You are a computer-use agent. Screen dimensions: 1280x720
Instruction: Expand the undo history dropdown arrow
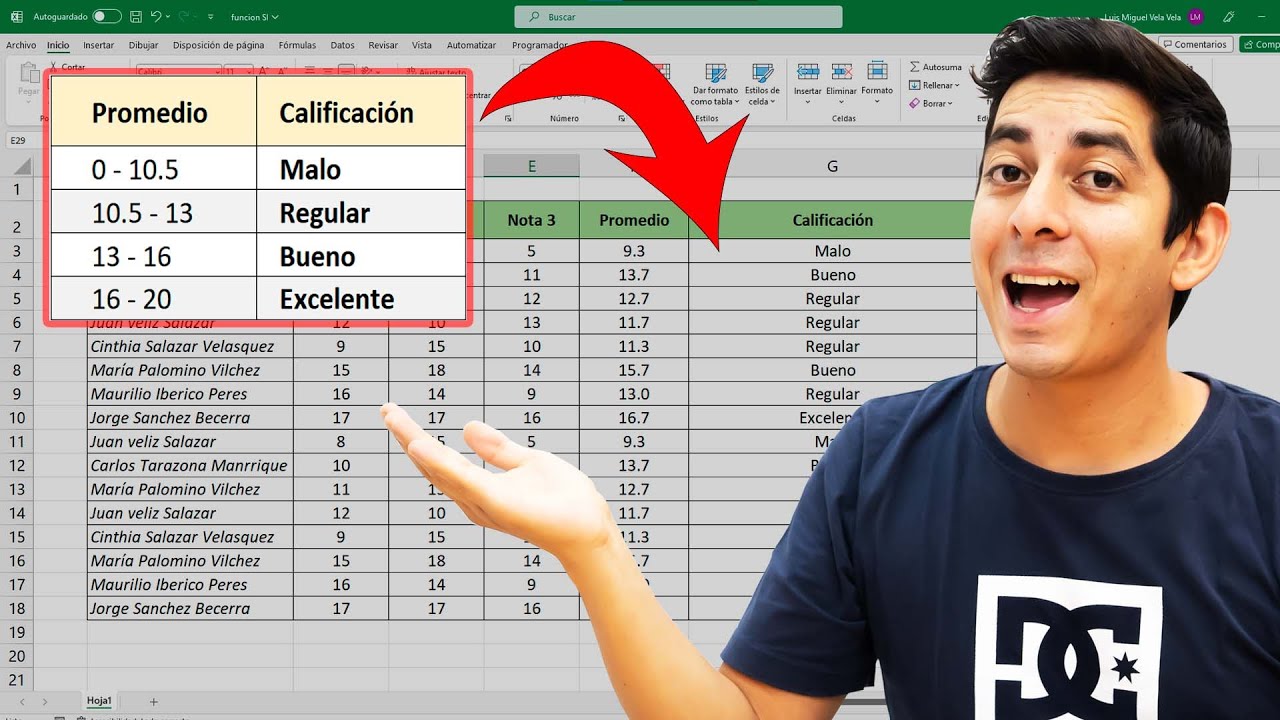(x=168, y=17)
